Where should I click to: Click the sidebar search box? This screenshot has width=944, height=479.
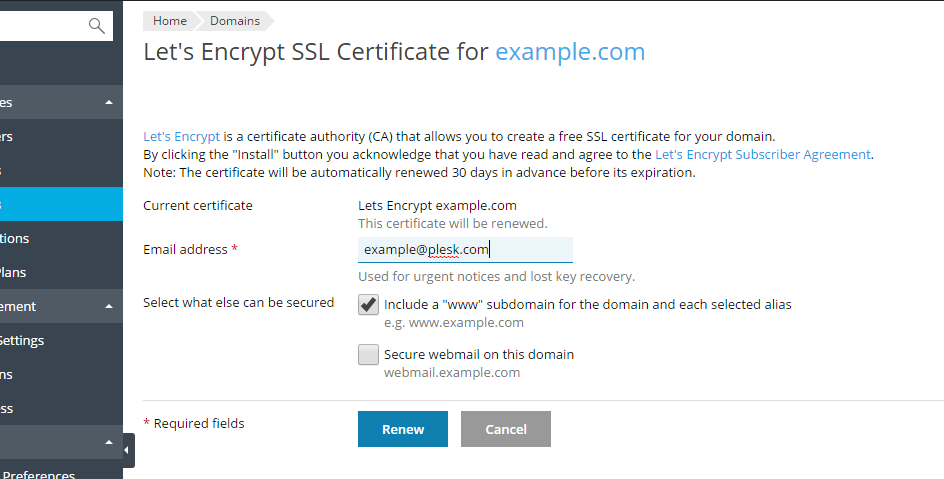point(45,26)
